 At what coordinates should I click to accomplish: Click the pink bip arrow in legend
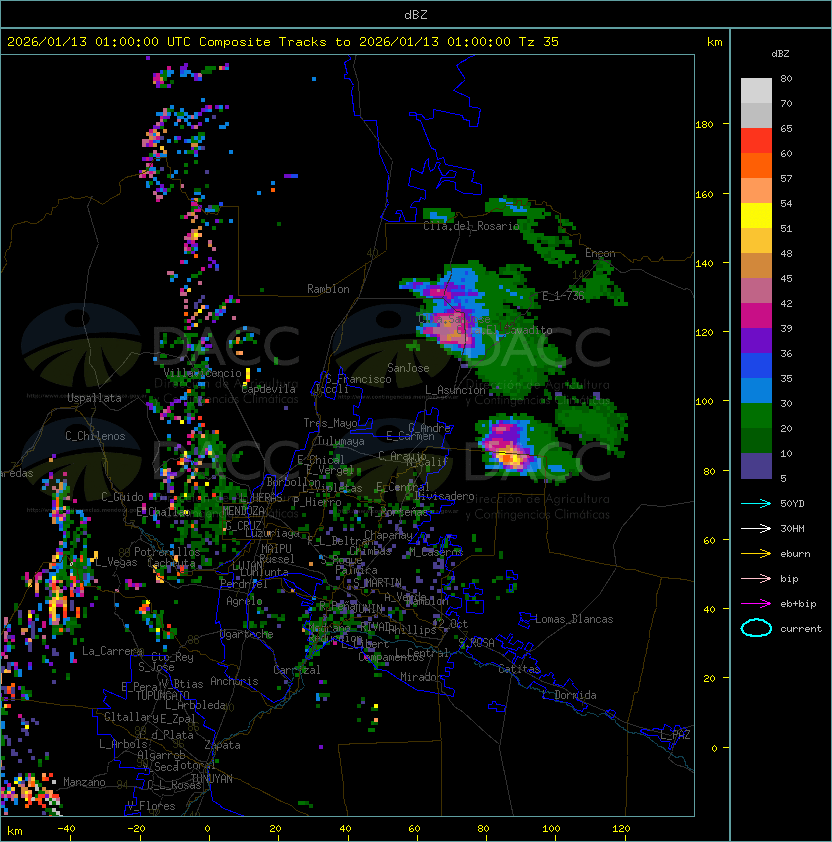coord(756,578)
